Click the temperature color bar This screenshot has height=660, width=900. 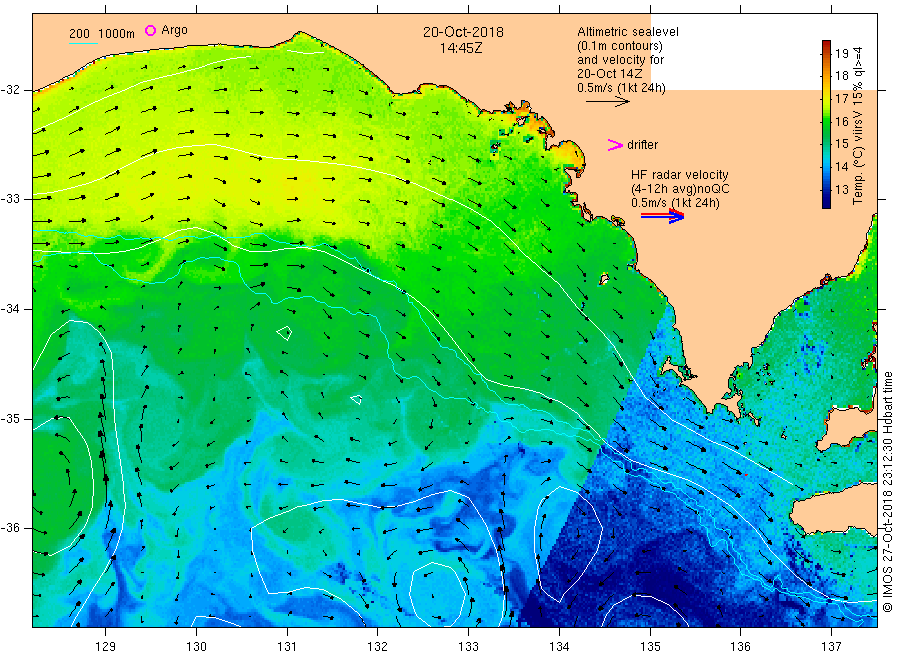point(827,124)
